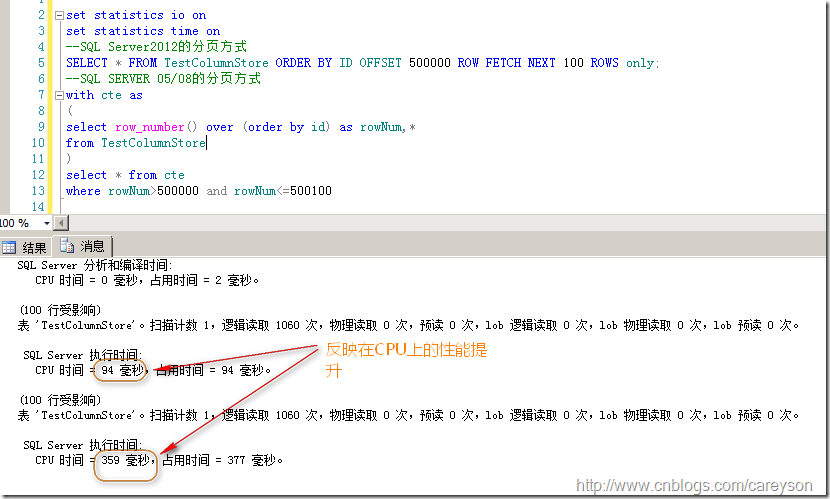The image size is (830, 499).
Task: Click 'SQL Server 分析和编译时间:' message
Action: coord(95,265)
